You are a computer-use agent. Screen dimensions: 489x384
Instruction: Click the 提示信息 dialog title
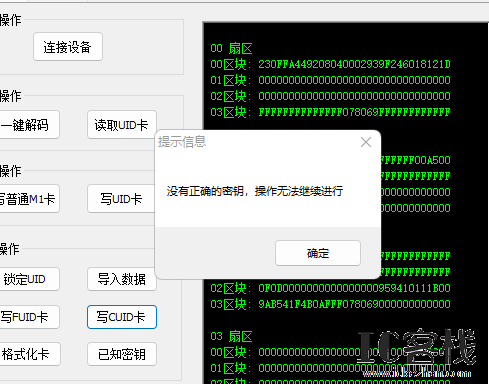pos(182,142)
